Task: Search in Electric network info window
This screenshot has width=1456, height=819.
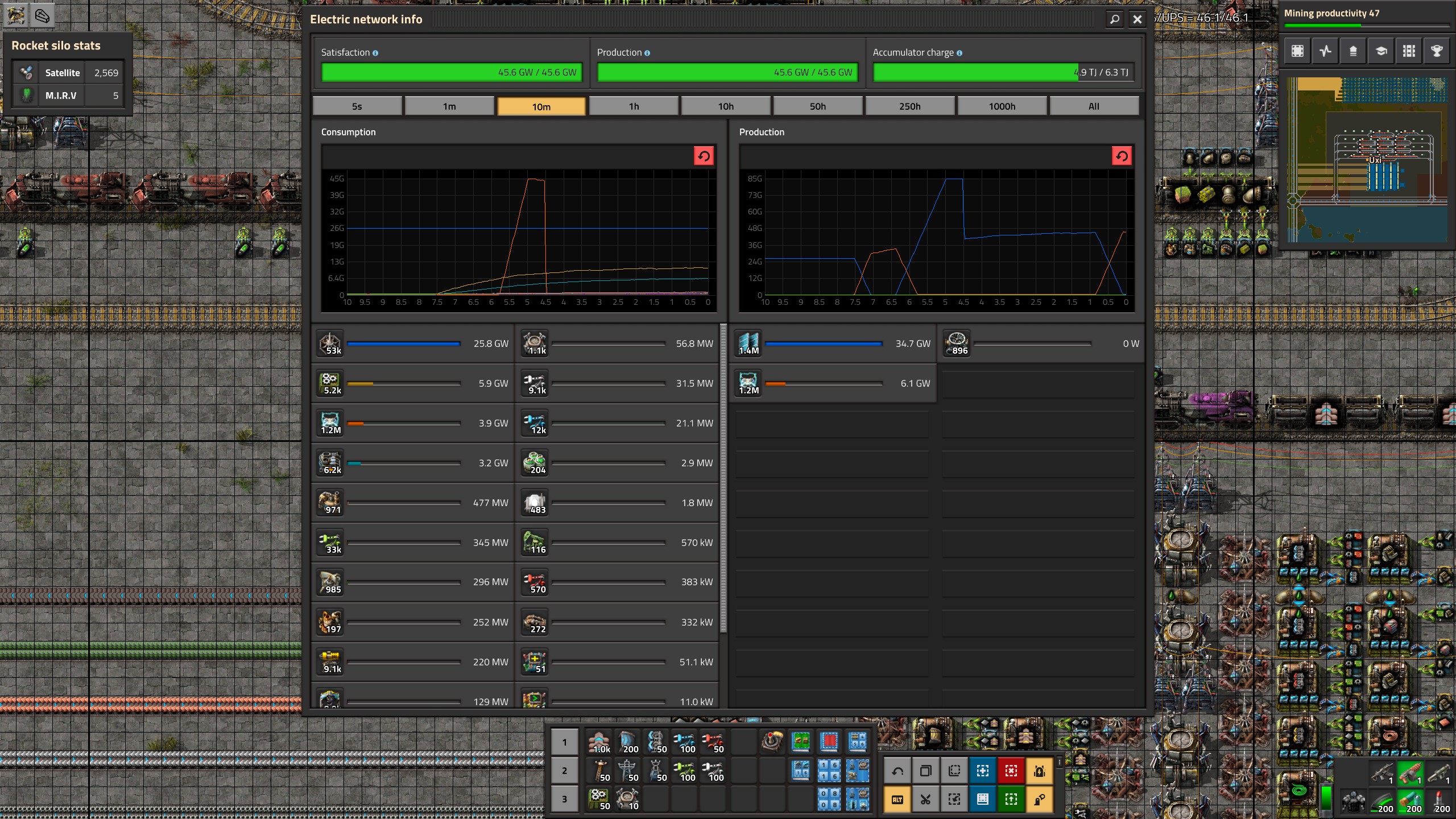Action: click(x=1115, y=19)
